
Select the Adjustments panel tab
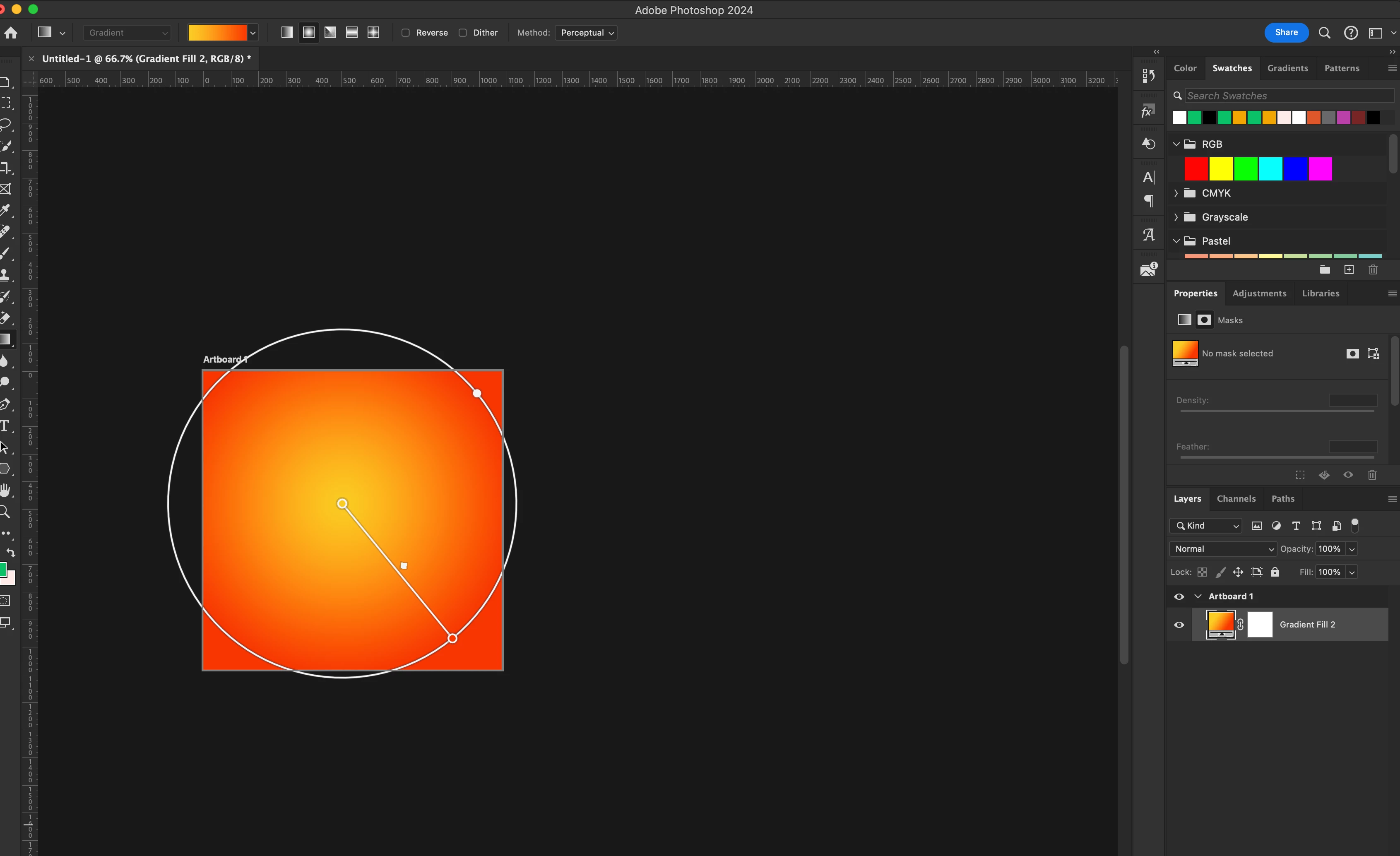[x=1259, y=293]
